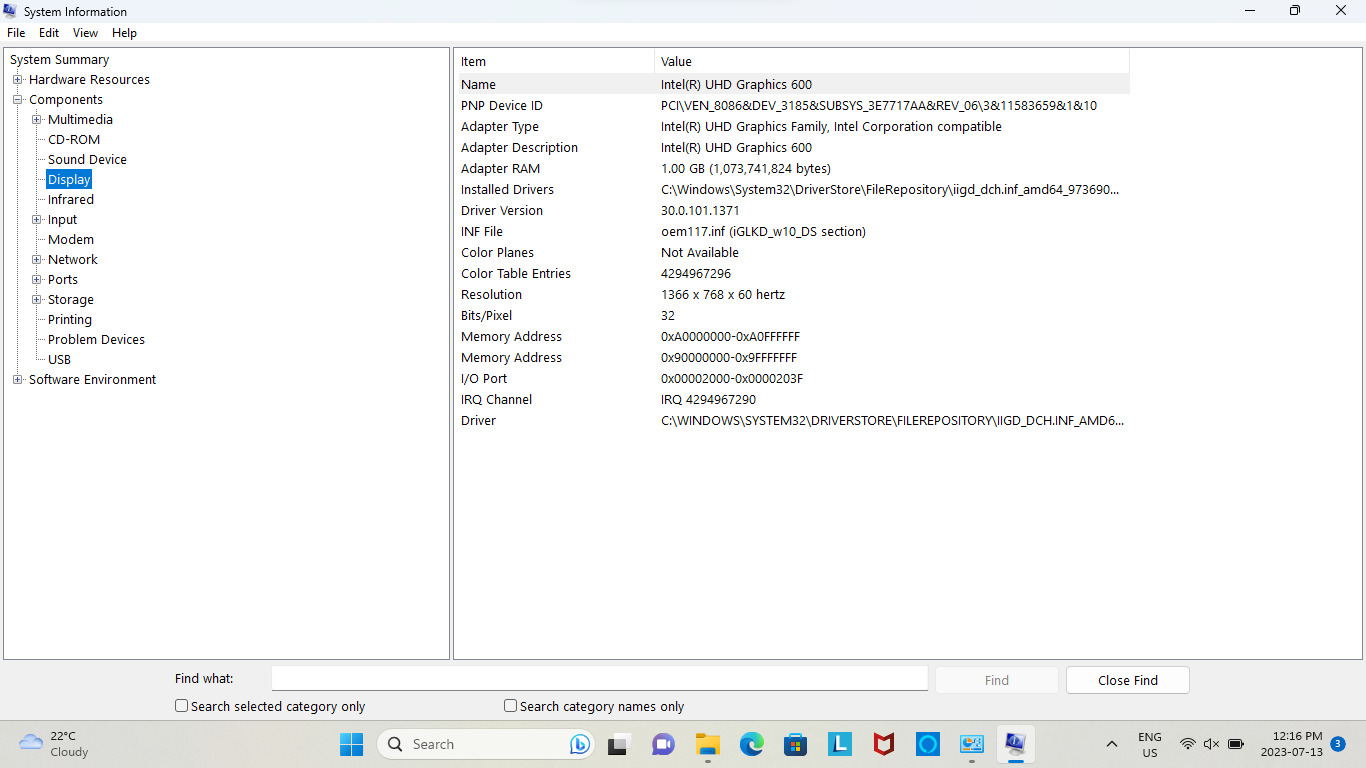
Task: Select the INF File row
Action: pos(793,231)
